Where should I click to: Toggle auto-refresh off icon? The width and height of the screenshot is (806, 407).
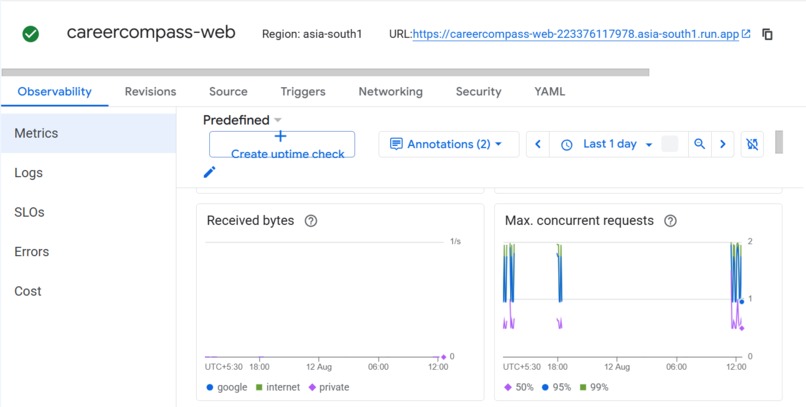(752, 144)
